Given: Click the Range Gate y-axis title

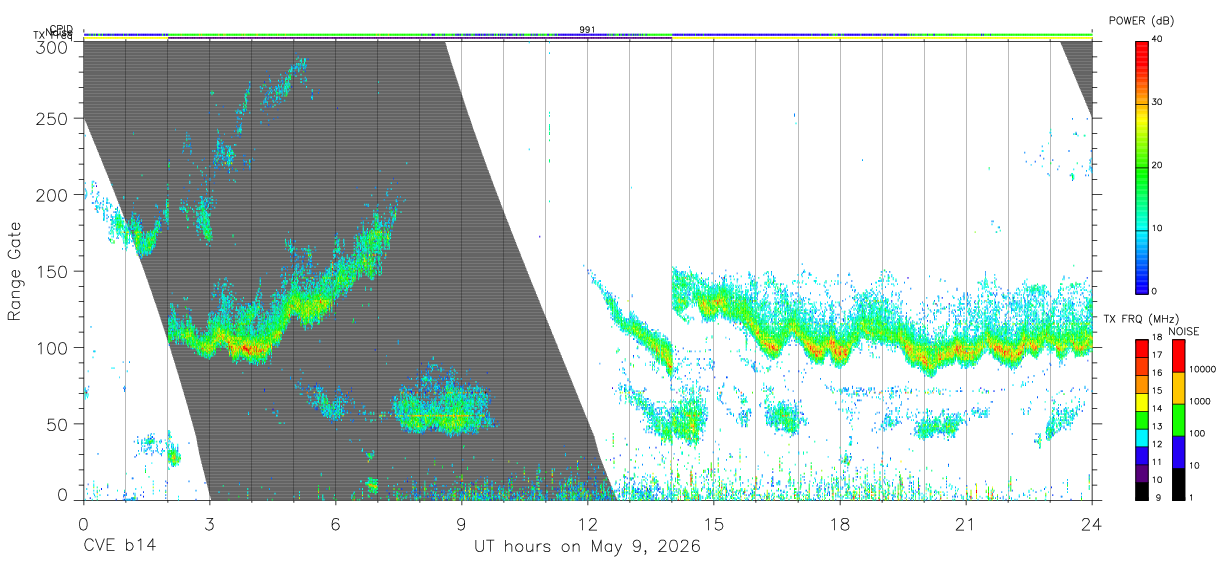Looking at the screenshot, I should coord(15,271).
